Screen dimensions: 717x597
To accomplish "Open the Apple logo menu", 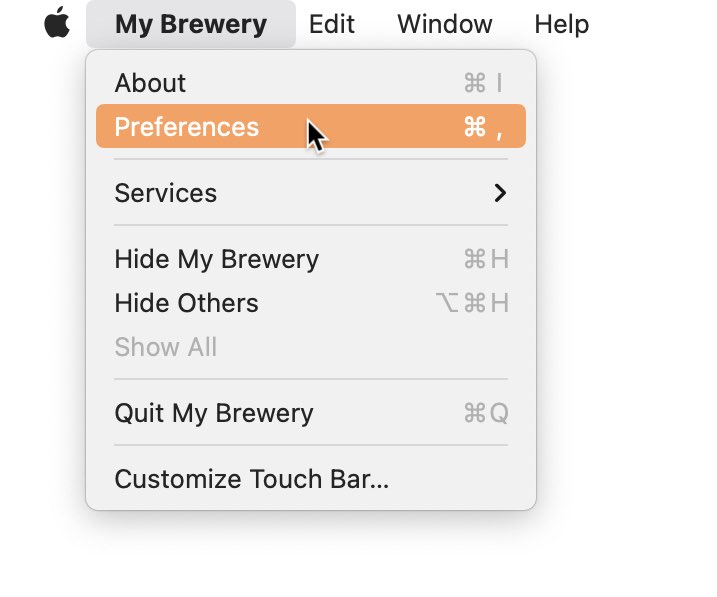I will pos(57,23).
